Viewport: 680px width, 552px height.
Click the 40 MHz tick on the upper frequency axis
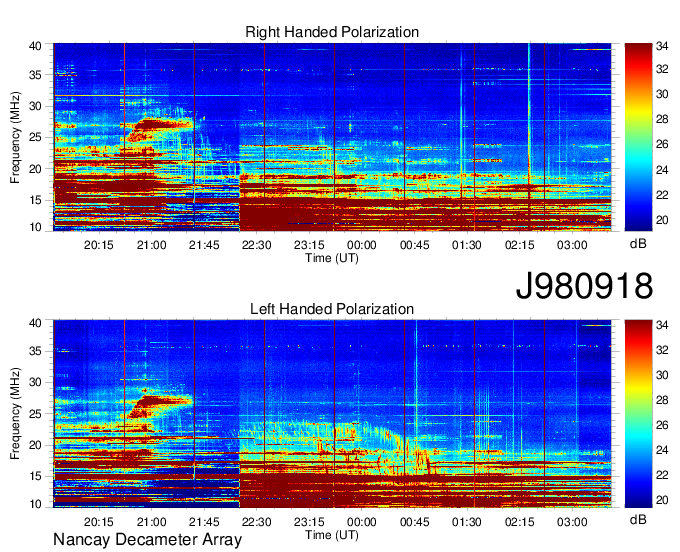(x=36, y=46)
